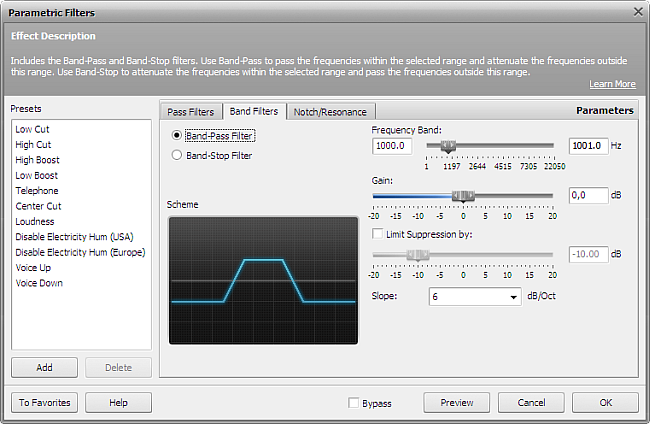Image resolution: width=650 pixels, height=424 pixels.
Task: Select Disable Electricity Hum (Europe) preset
Action: 80,252
